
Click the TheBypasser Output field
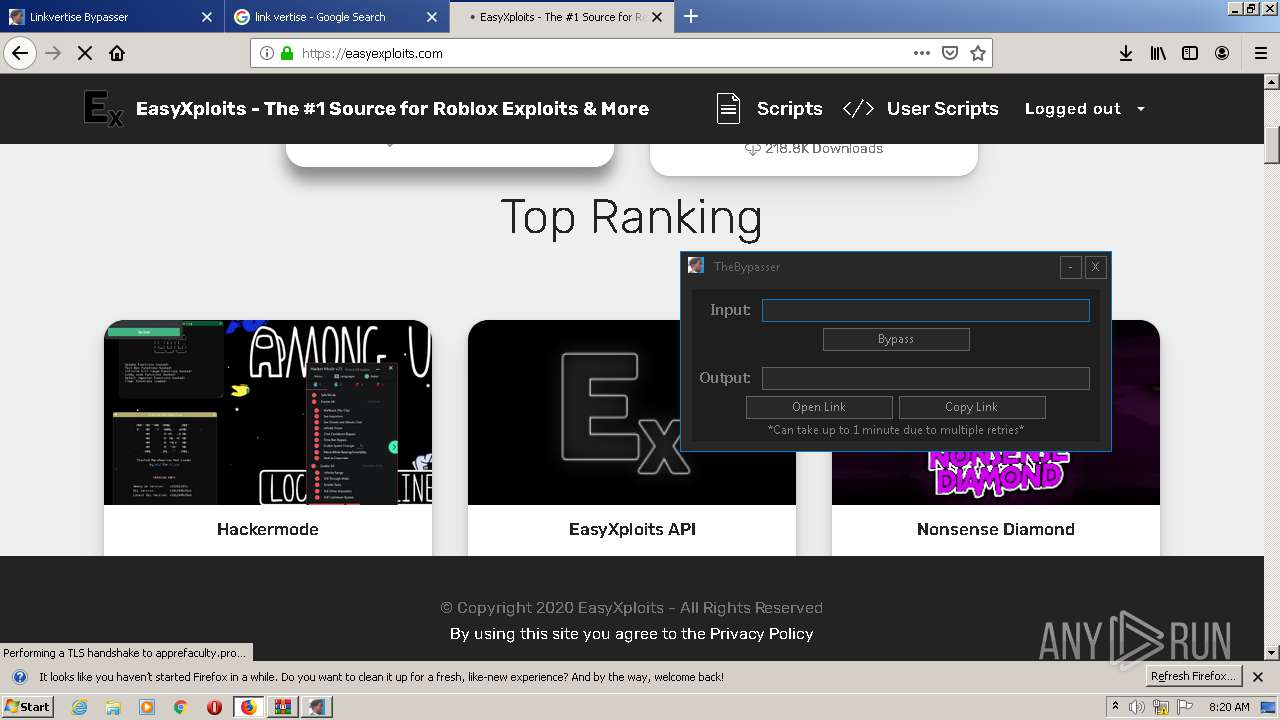pos(926,379)
